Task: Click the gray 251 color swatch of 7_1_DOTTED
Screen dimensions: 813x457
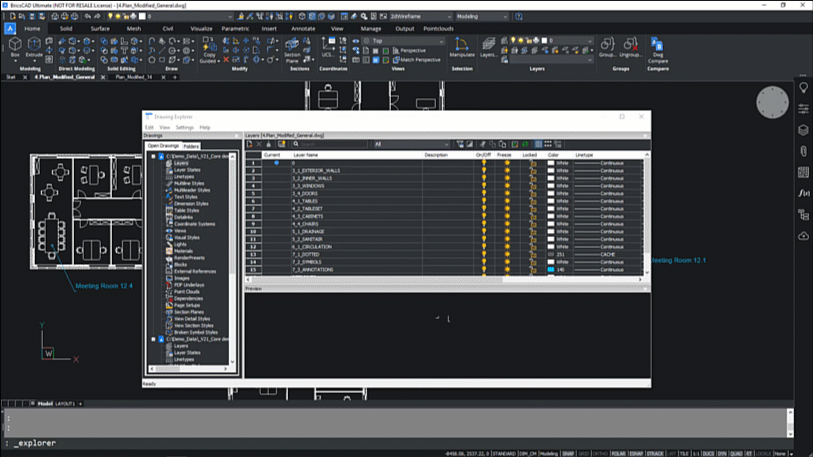Action: coord(551,255)
